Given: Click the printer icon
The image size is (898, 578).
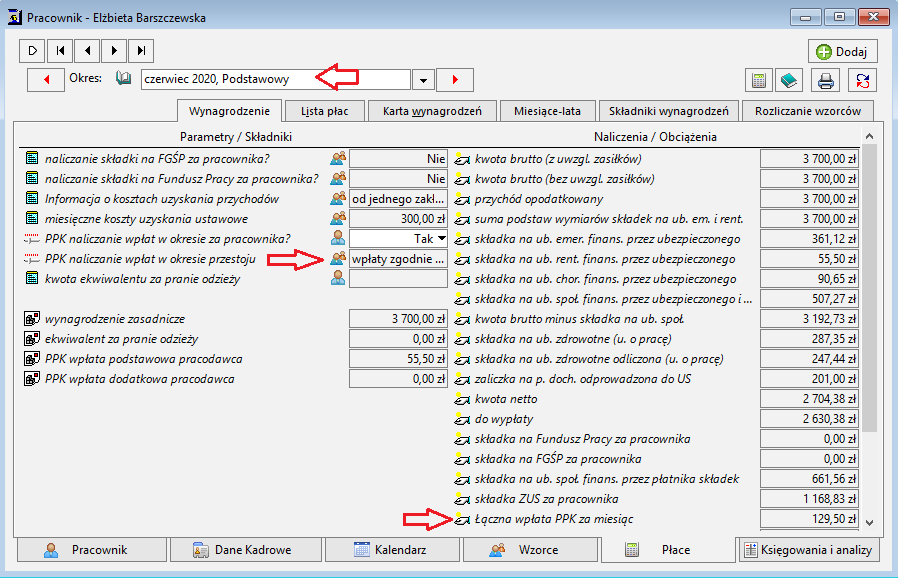Looking at the screenshot, I should 825,80.
